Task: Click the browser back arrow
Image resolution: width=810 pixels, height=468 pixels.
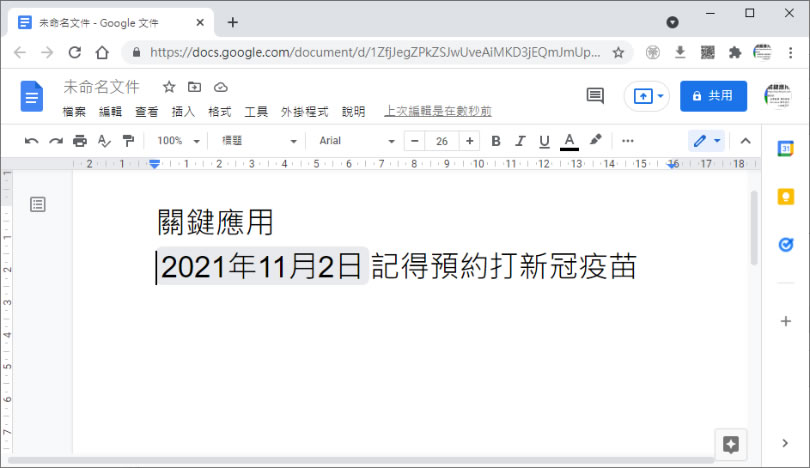Action: coord(20,52)
